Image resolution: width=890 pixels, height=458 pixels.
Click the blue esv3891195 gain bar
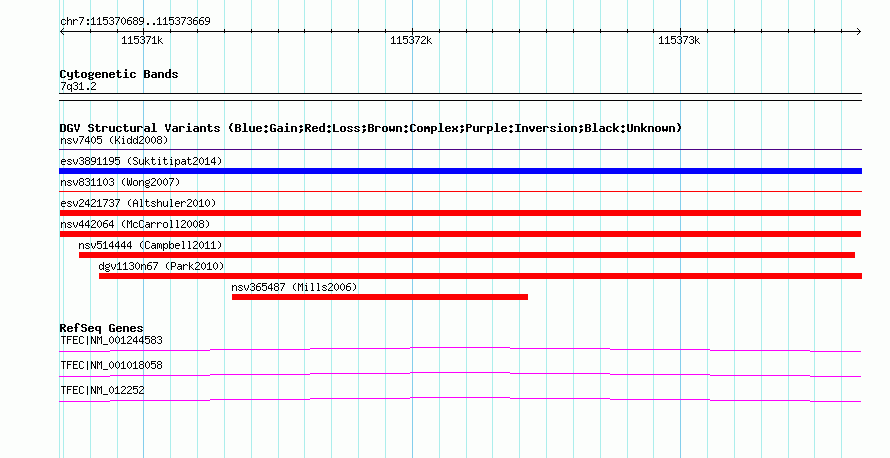460,171
